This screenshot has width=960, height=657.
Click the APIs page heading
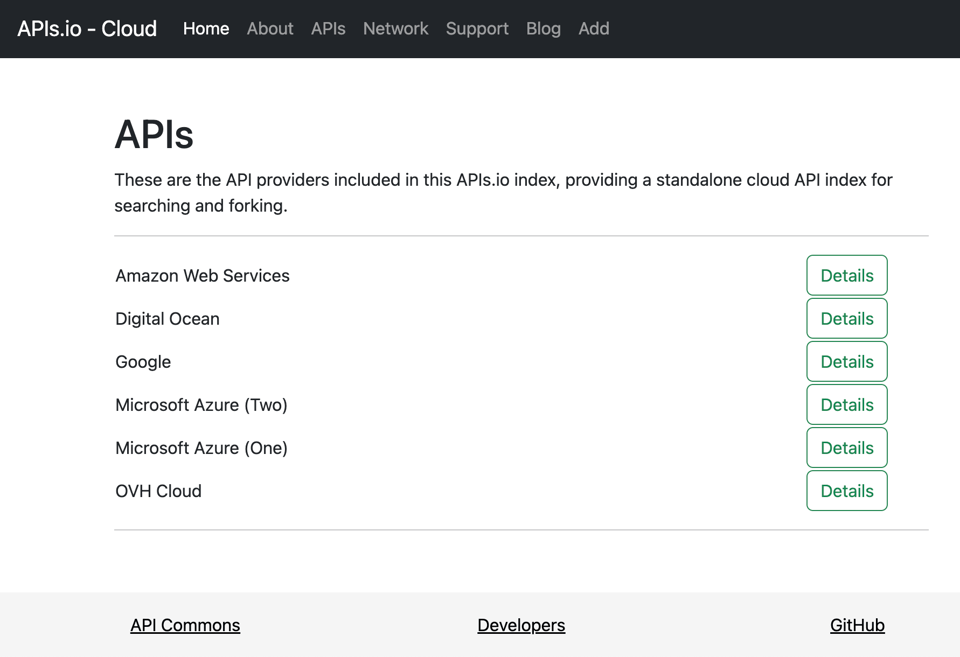(154, 134)
